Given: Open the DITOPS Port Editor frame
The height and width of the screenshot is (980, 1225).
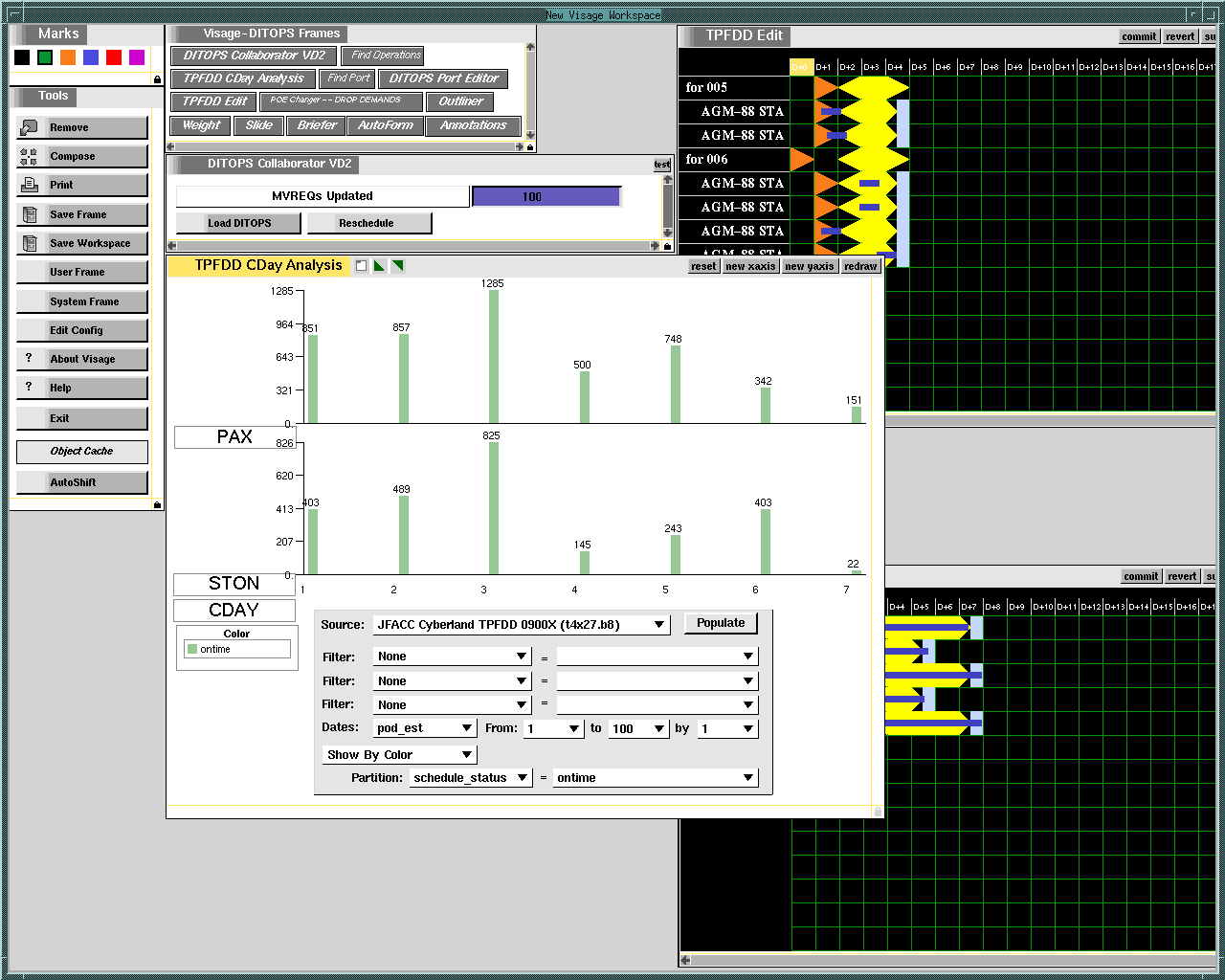Looking at the screenshot, I should coord(443,78).
